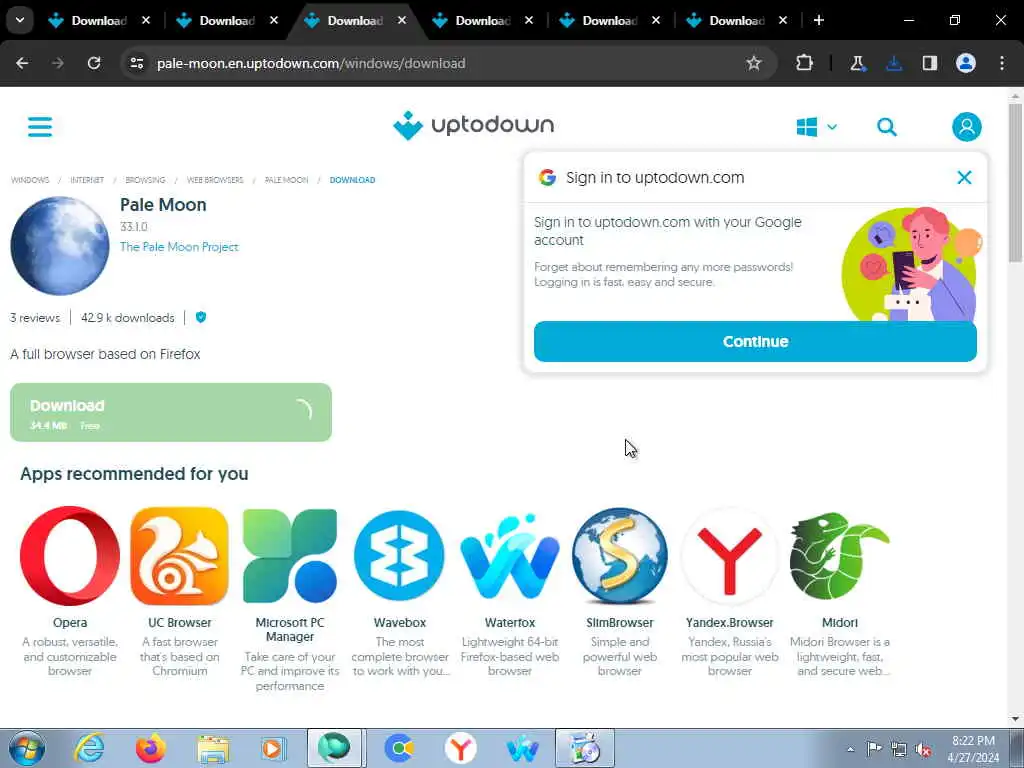The image size is (1024, 768).
Task: Open the Midori app icon
Action: coord(840,556)
